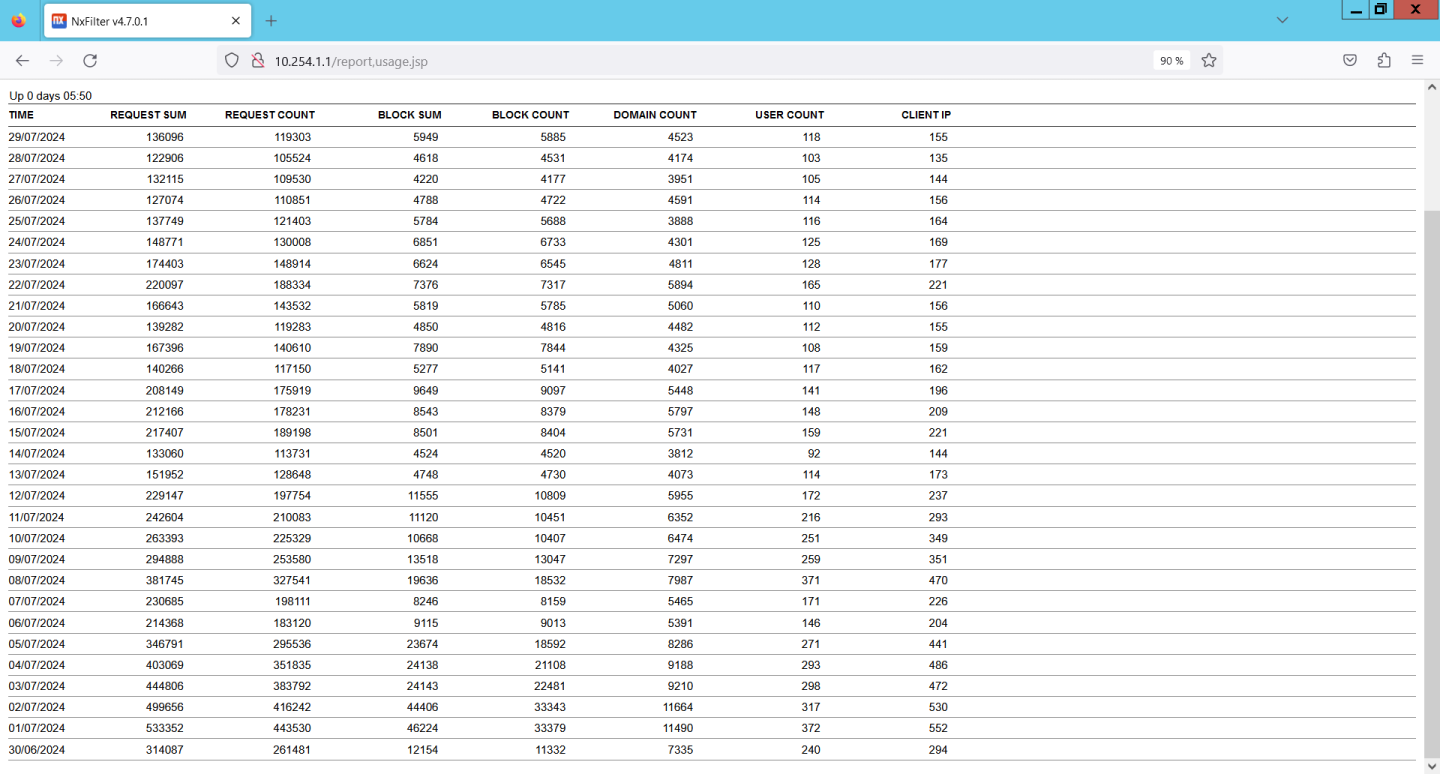Click block sum 23674 for 05/07/2024
This screenshot has width=1440, height=774.
point(422,644)
